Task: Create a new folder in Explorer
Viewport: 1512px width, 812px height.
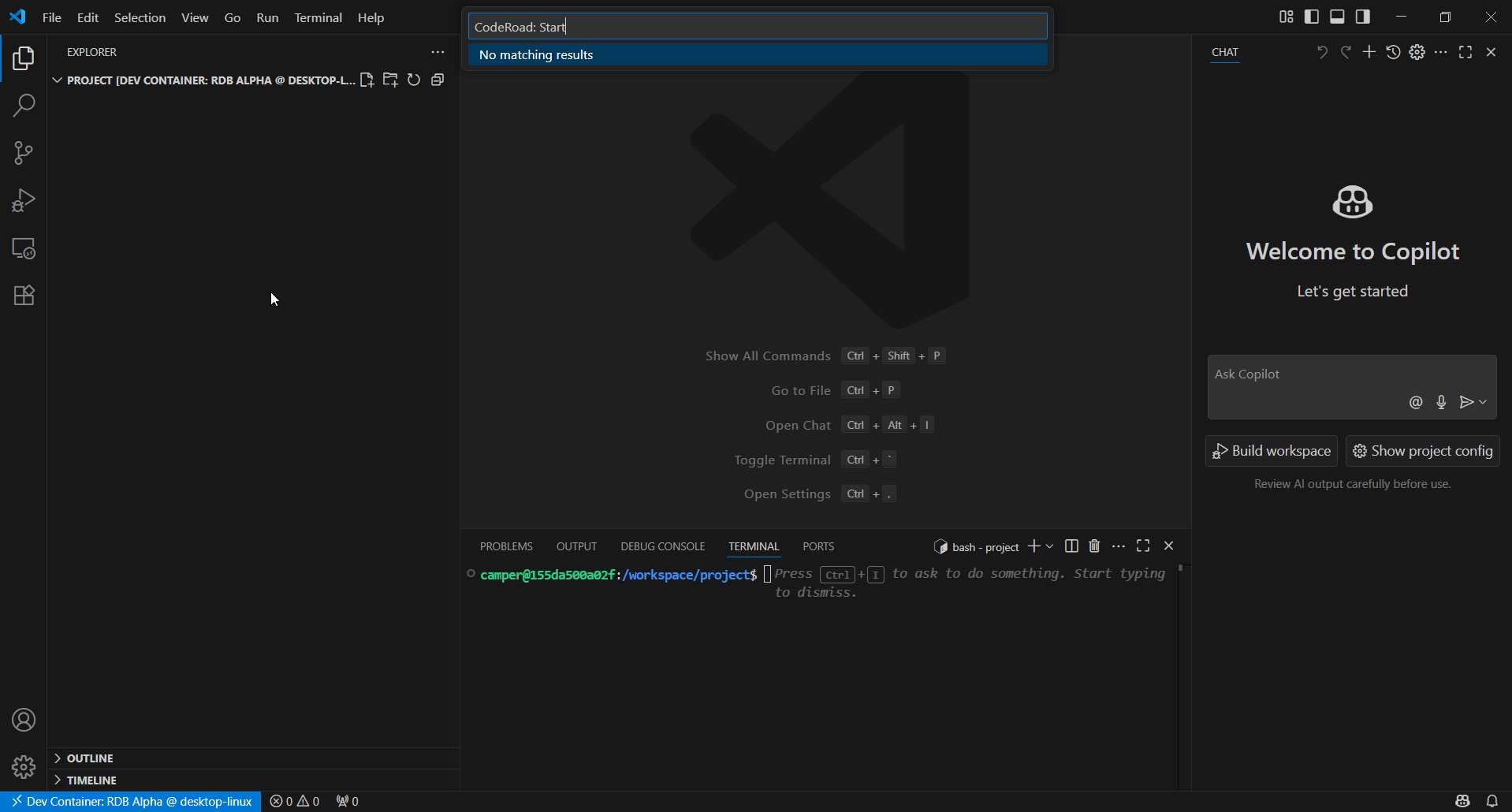Action: click(x=390, y=80)
